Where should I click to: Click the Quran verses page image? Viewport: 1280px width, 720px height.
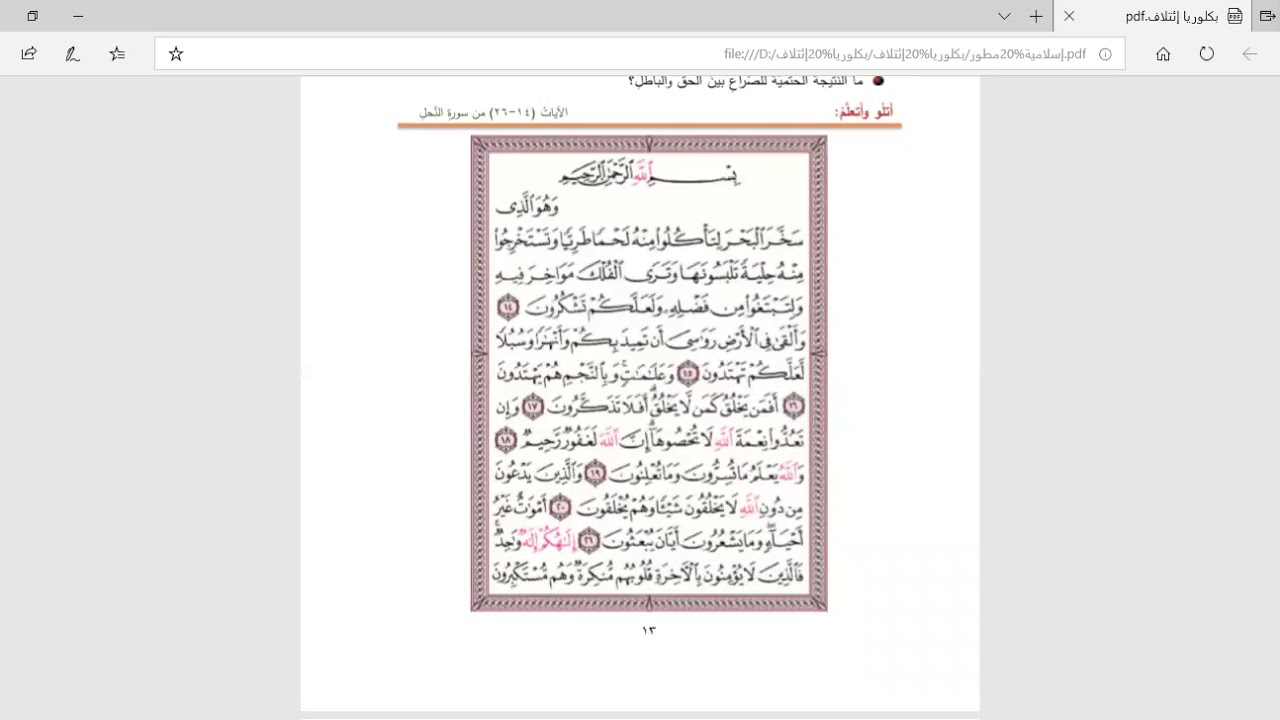click(649, 373)
